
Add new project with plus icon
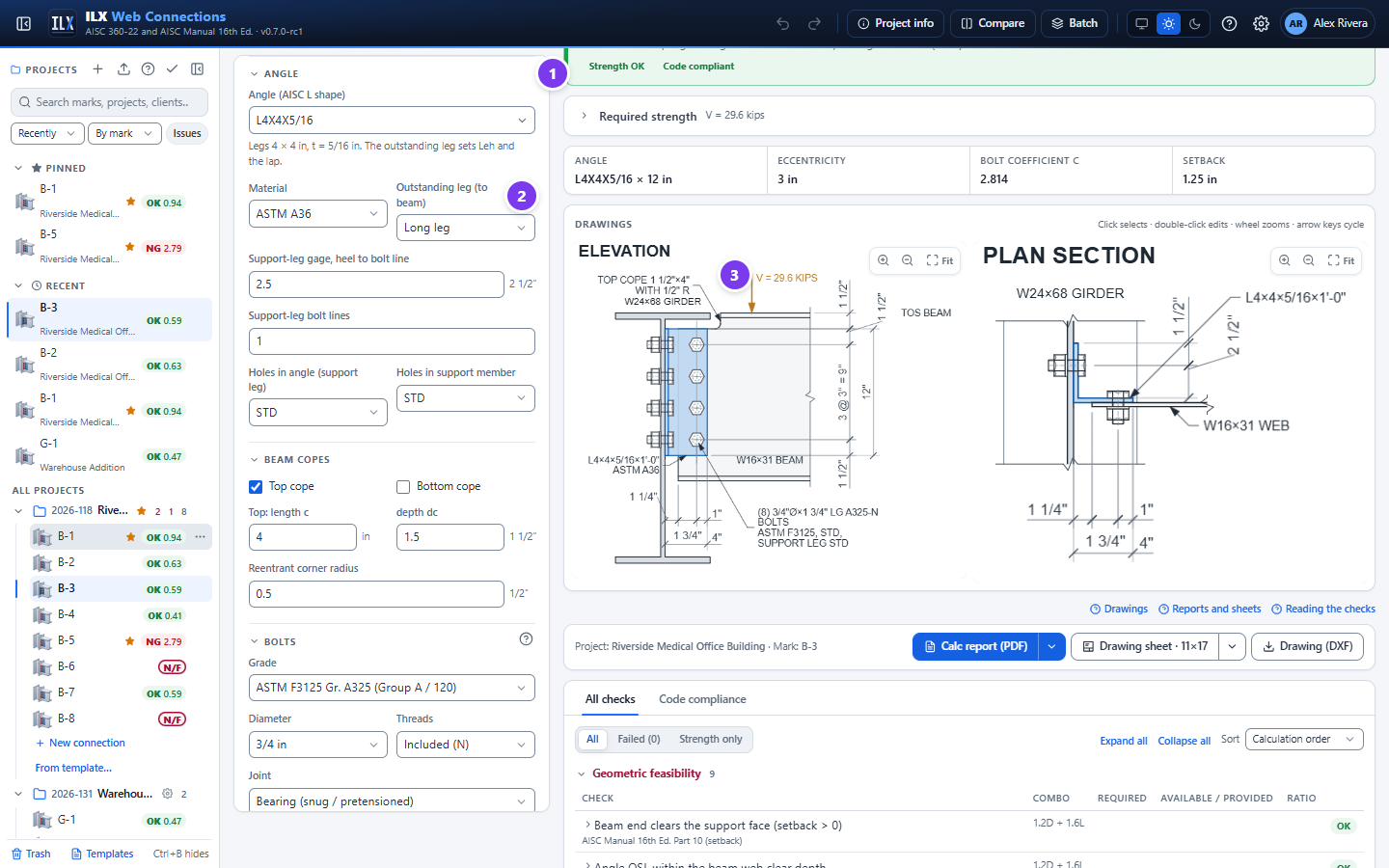click(x=97, y=69)
